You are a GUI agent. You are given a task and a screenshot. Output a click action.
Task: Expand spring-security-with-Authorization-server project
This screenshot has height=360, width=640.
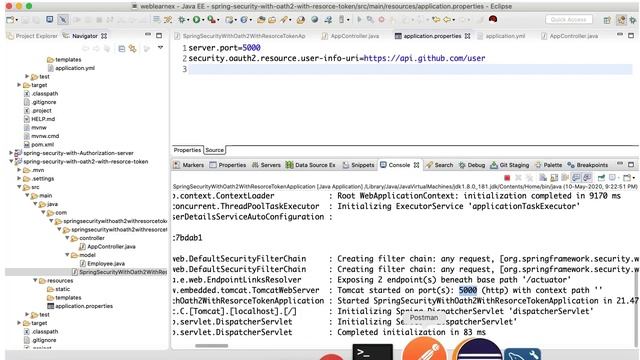coord(11,153)
